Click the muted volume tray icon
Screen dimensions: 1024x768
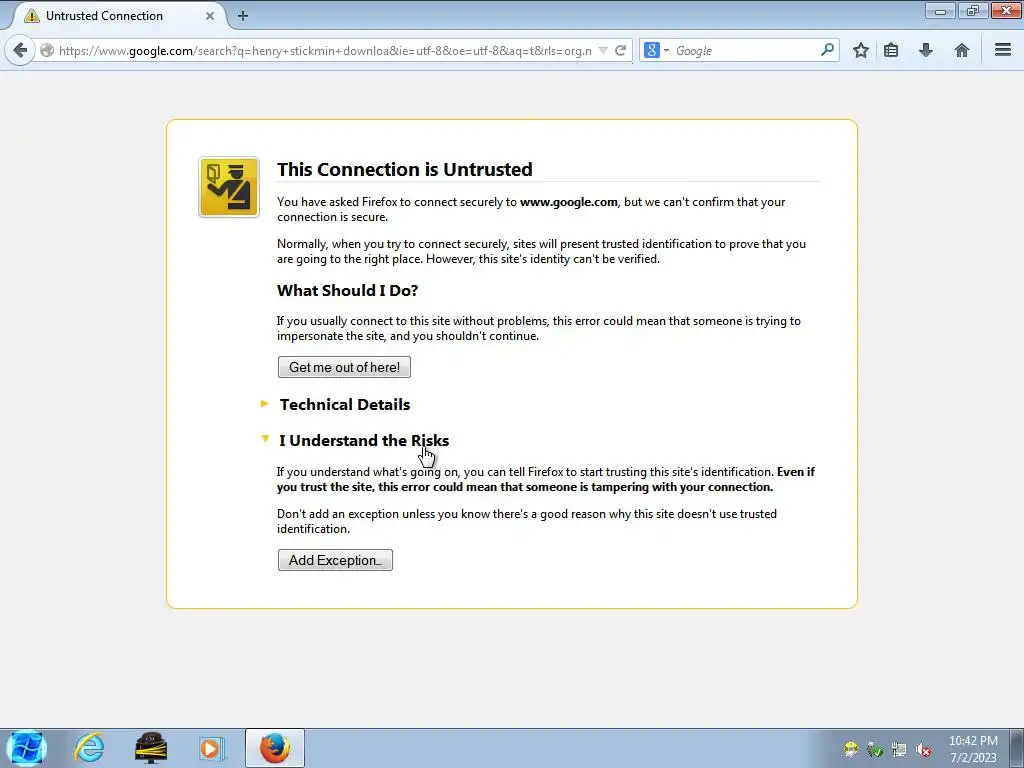923,750
